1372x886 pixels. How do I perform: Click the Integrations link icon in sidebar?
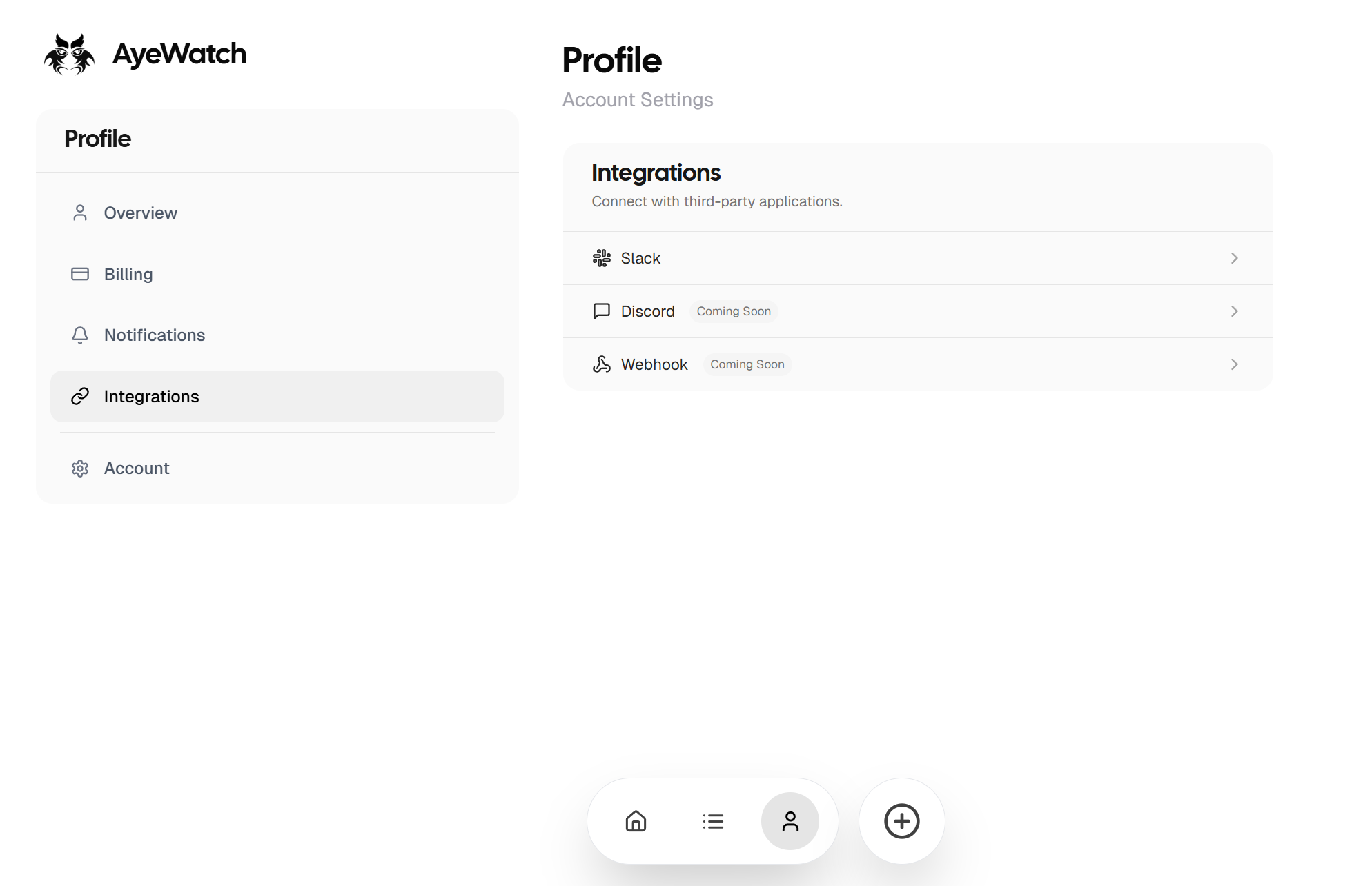click(80, 396)
